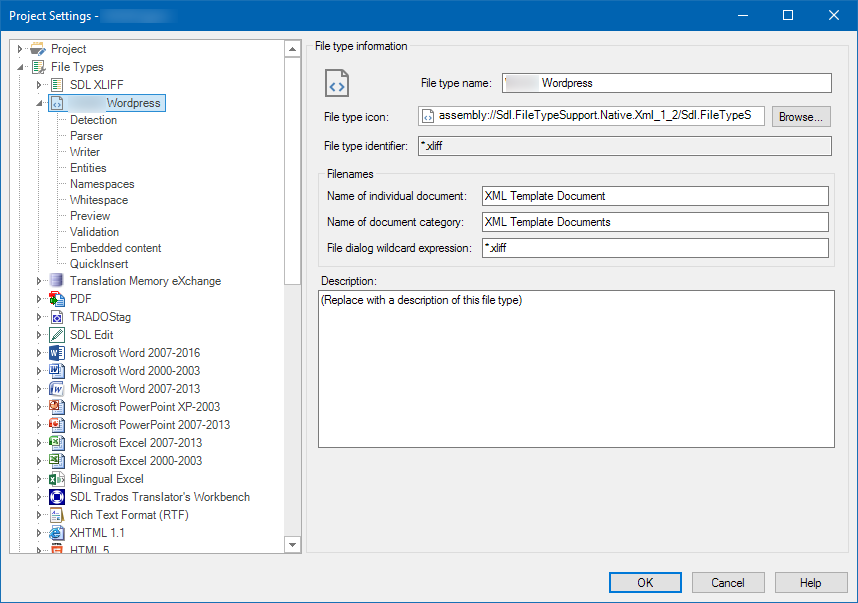This screenshot has height=603, width=858.
Task: Click the small icon in File type icon field
Action: pyautogui.click(x=428, y=116)
